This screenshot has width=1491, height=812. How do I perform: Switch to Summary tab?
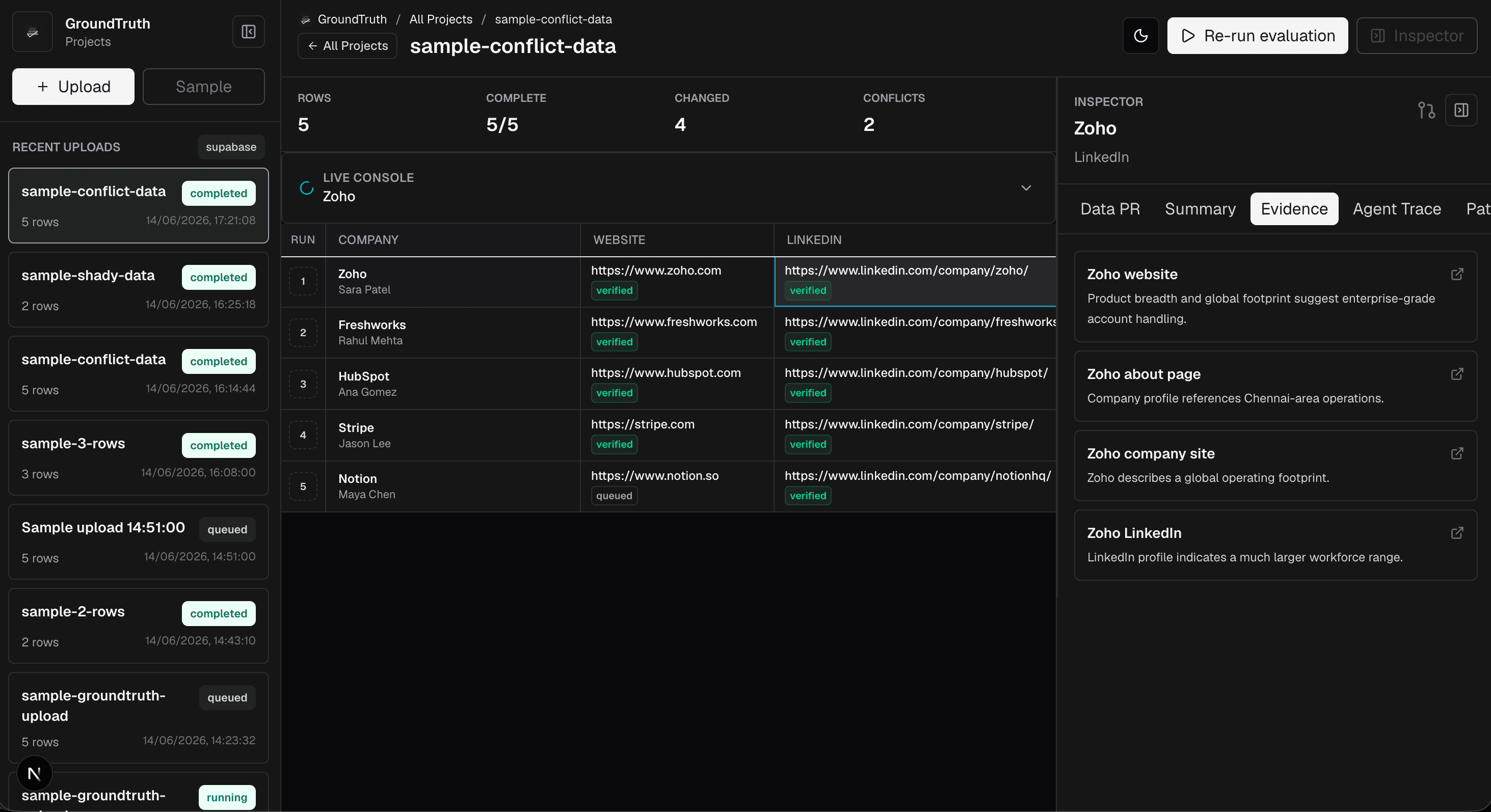tap(1200, 209)
